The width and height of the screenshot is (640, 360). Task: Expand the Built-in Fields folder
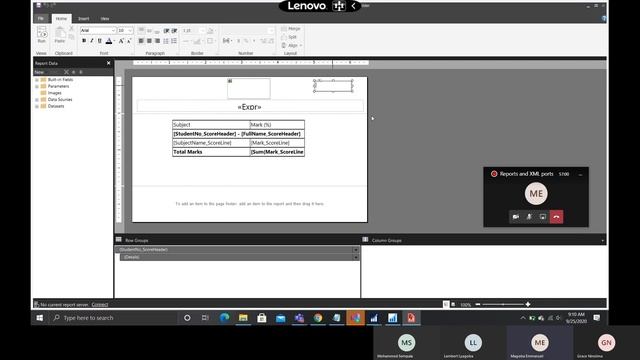(x=37, y=80)
